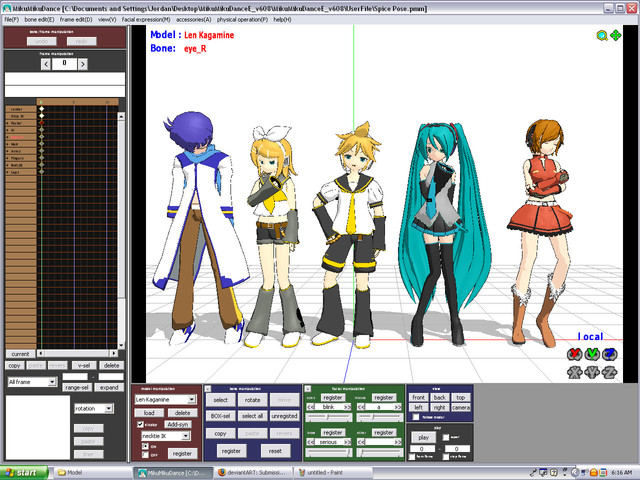Toggle the model display checkbox

140,424
